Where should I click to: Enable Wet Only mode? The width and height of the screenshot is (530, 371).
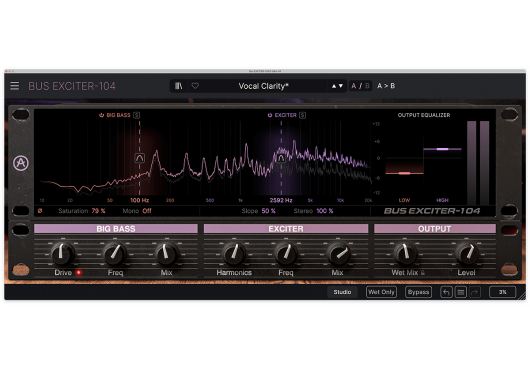(x=381, y=292)
